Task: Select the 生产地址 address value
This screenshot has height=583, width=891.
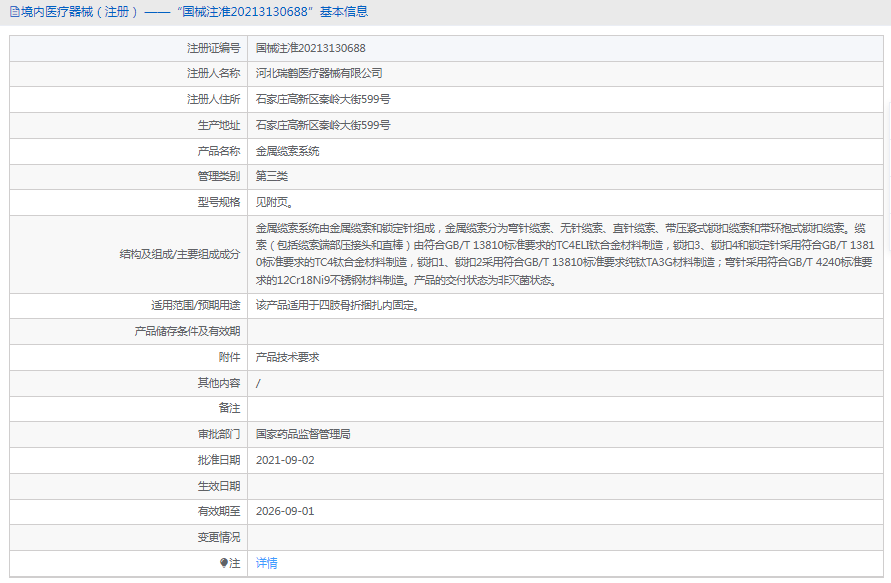Action: 323,125
